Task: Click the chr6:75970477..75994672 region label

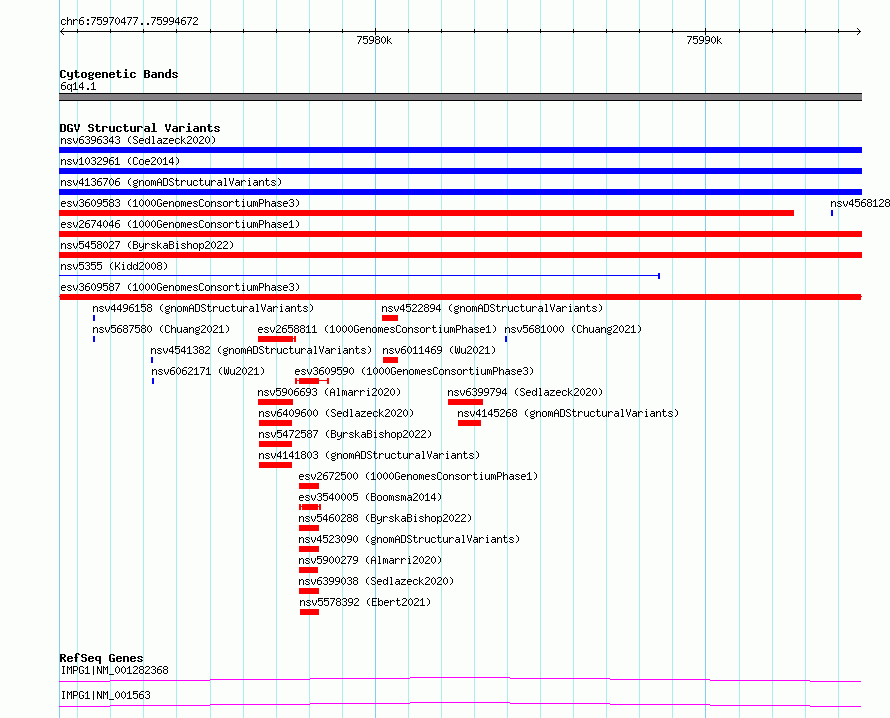Action: click(129, 21)
